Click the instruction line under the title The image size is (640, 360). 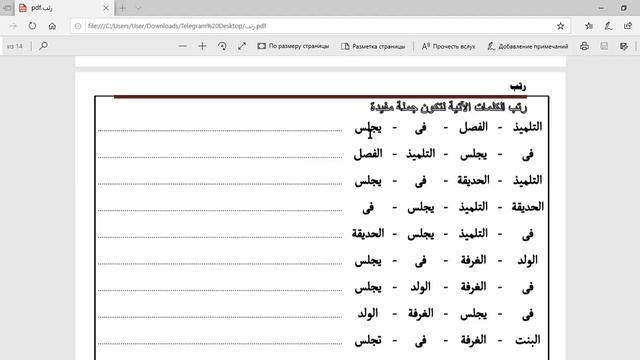click(x=448, y=107)
